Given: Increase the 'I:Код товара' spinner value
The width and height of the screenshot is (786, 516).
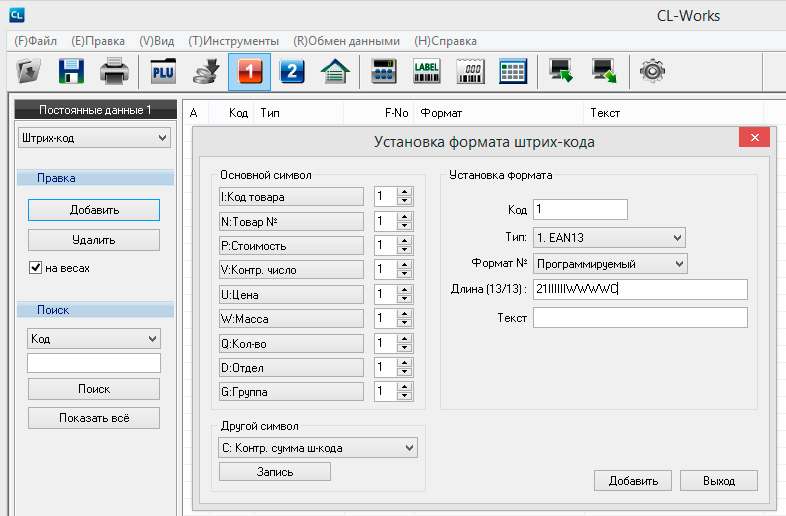Looking at the screenshot, I should [x=404, y=192].
